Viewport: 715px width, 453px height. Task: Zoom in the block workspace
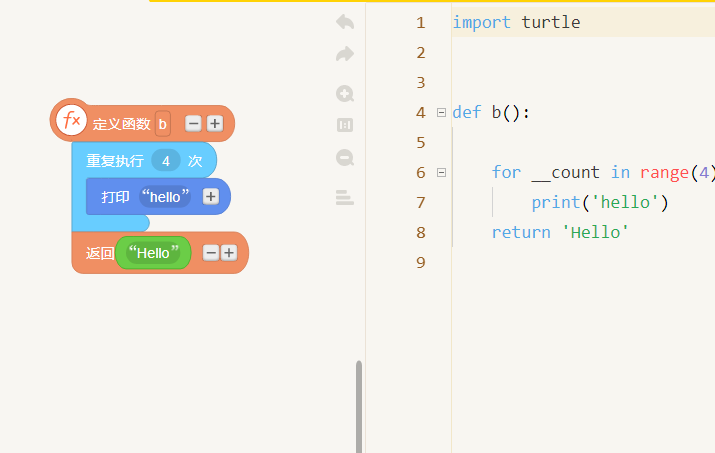point(345,94)
